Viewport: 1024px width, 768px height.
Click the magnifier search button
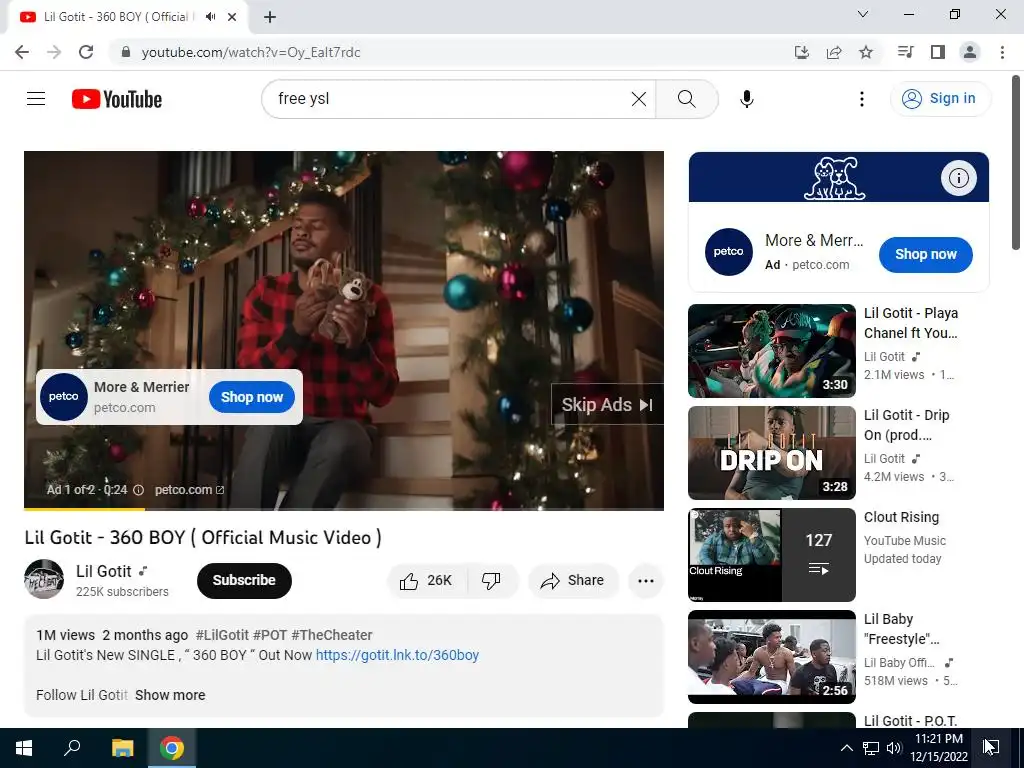pyautogui.click(x=686, y=99)
